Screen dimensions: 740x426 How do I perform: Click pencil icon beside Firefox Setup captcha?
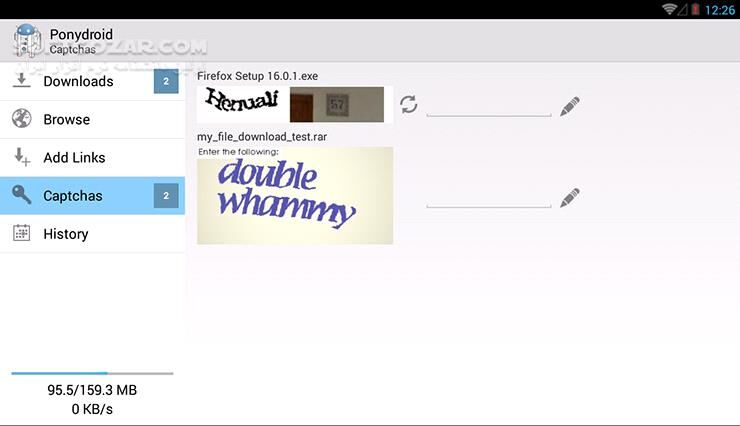(570, 106)
